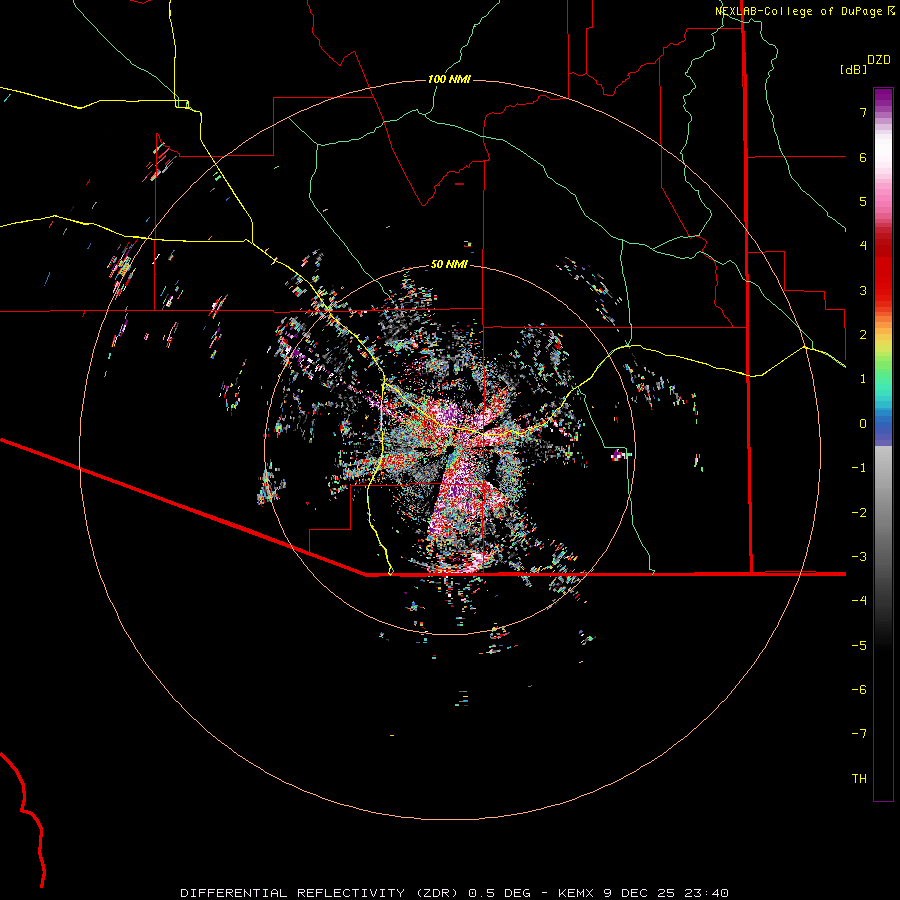Click the -3 dB scale label
Viewport: 900px width, 900px height.
859,557
